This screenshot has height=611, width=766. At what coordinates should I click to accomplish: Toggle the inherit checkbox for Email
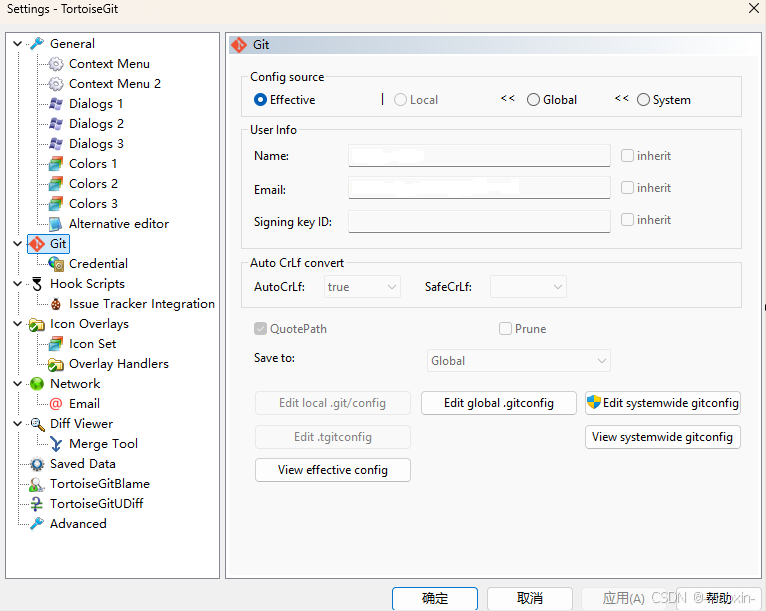tap(627, 188)
